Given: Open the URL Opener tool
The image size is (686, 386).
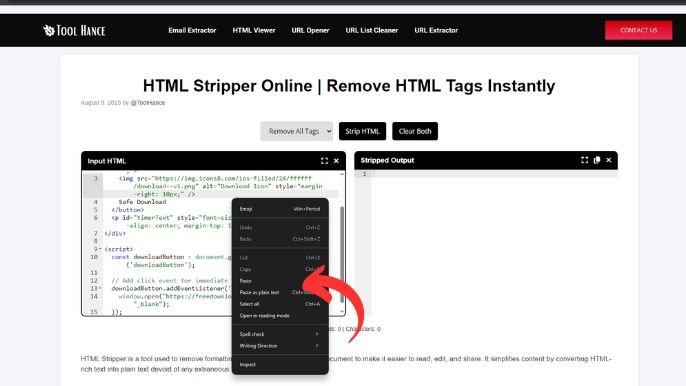Looking at the screenshot, I should (x=310, y=30).
